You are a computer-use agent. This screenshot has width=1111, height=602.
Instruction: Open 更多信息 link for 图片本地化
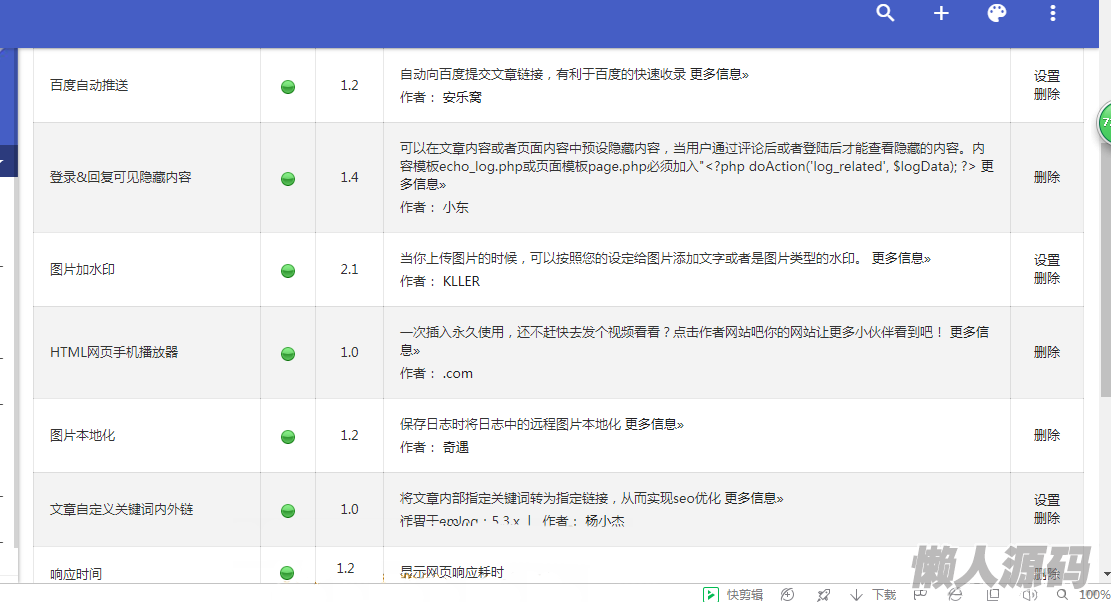point(654,424)
